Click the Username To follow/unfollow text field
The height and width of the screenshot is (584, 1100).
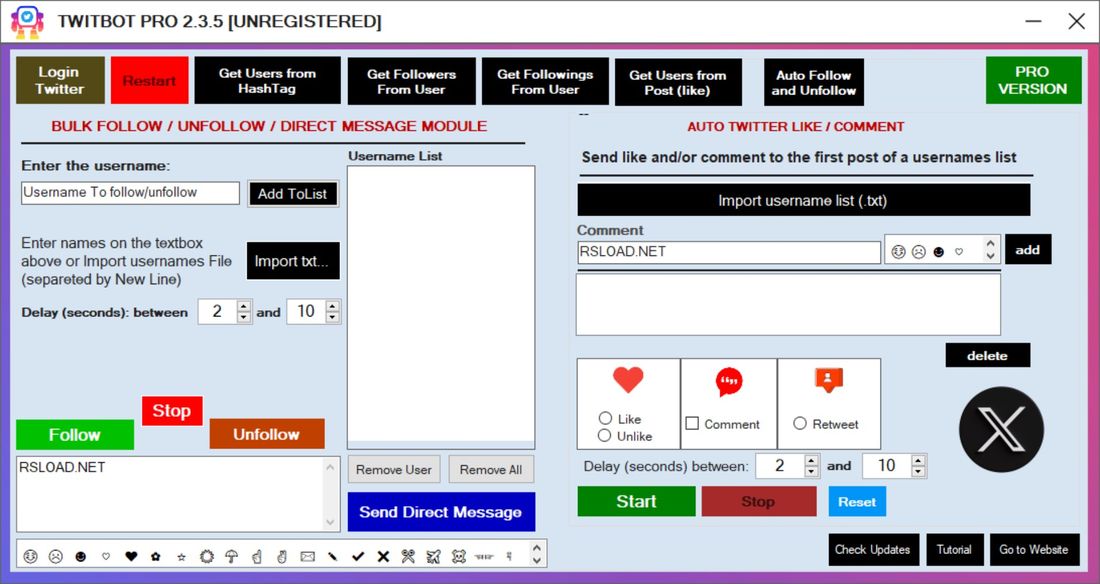[x=130, y=192]
